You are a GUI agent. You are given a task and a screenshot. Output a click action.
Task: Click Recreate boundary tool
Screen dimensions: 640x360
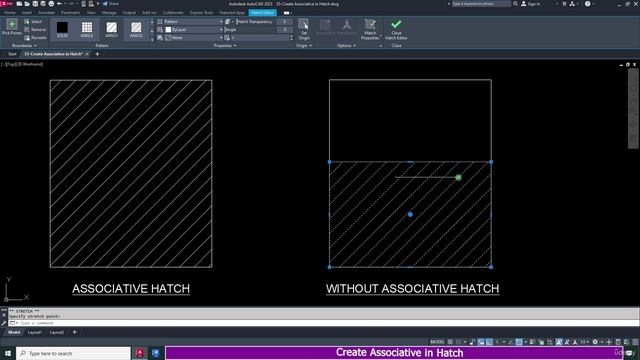click(35, 38)
